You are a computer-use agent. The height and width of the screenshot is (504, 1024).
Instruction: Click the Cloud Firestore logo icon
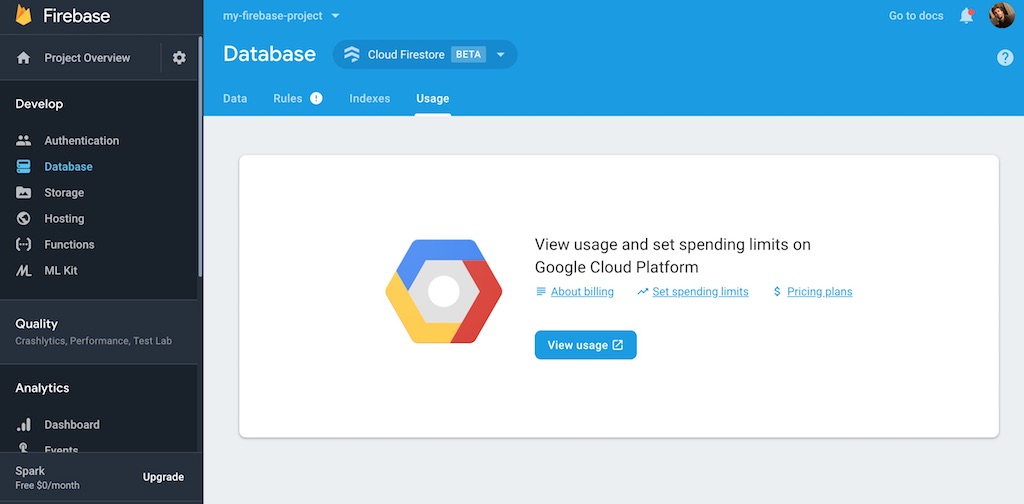(351, 55)
